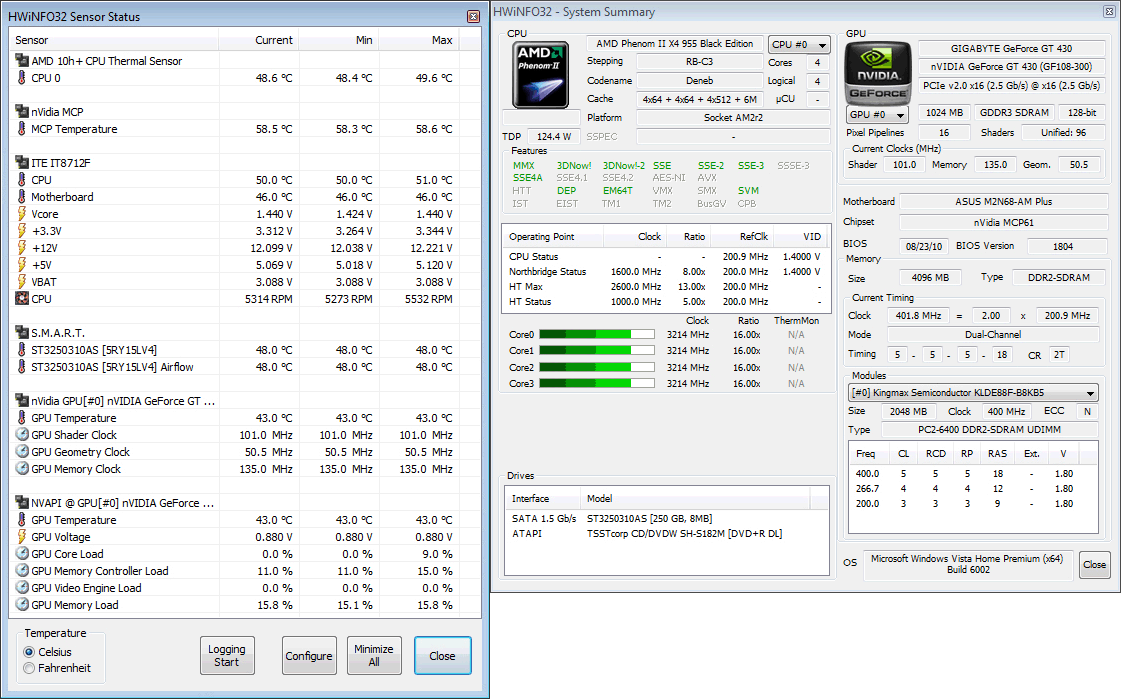Click the GPU Shader Clock icon
The width and height of the screenshot is (1121, 699).
pyautogui.click(x=22, y=435)
